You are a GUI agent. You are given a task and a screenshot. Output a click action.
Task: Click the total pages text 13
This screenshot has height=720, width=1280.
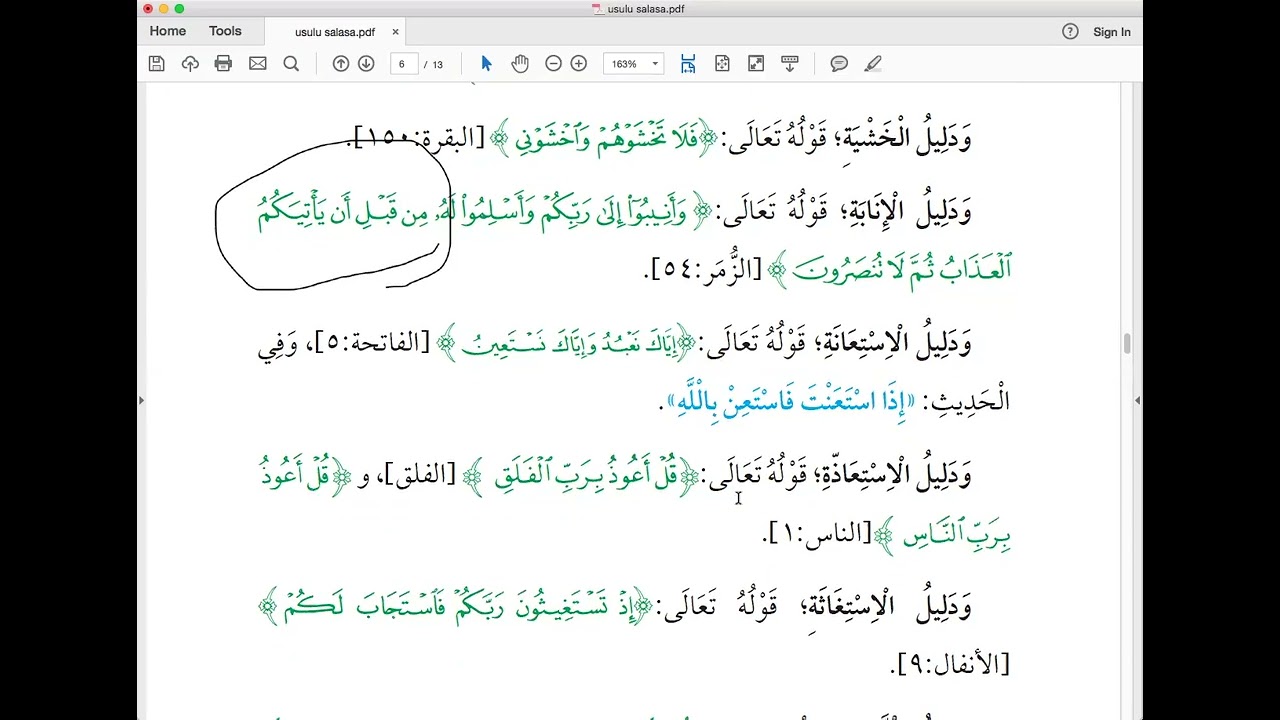point(437,64)
